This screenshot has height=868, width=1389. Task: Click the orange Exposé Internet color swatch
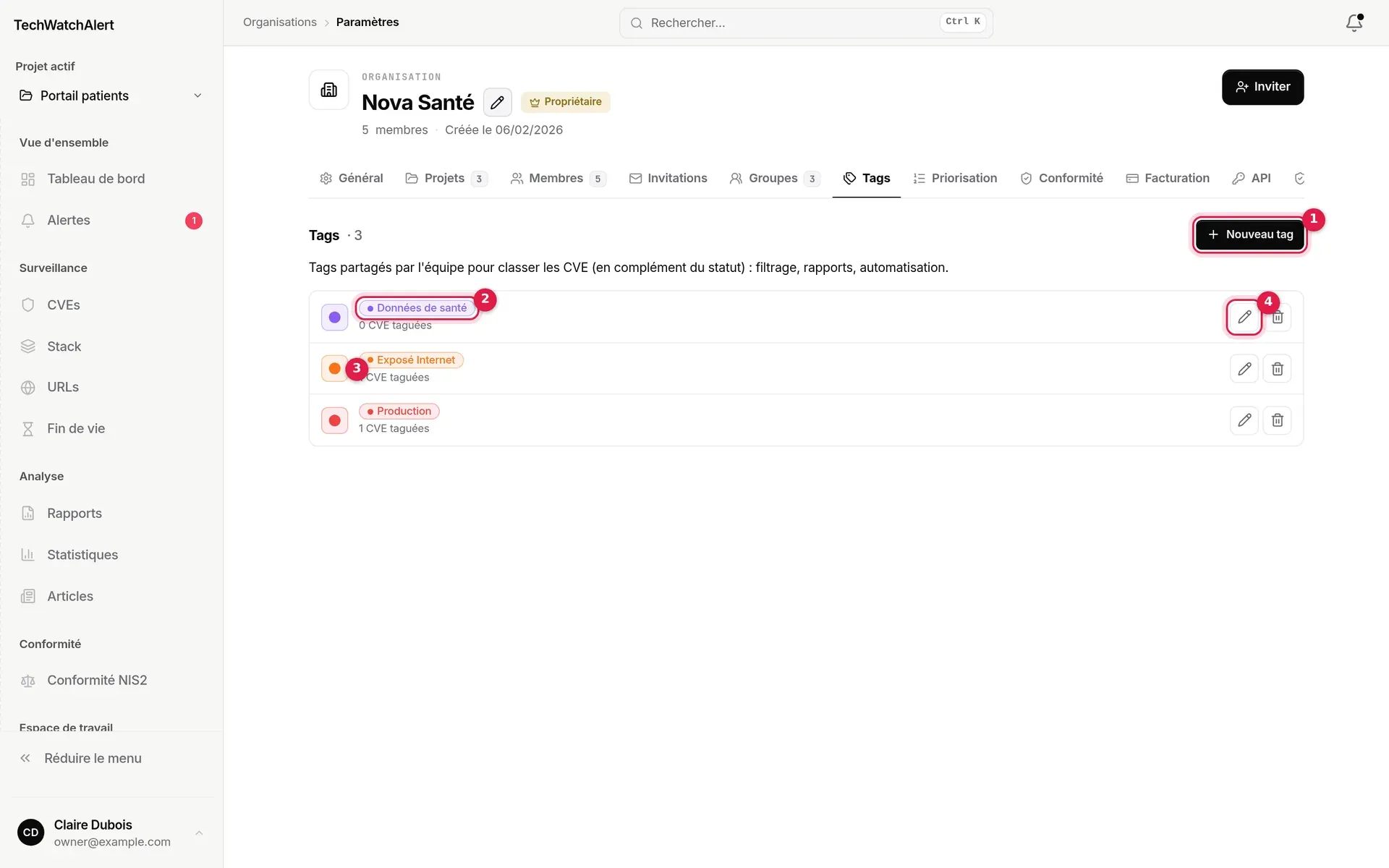(335, 369)
